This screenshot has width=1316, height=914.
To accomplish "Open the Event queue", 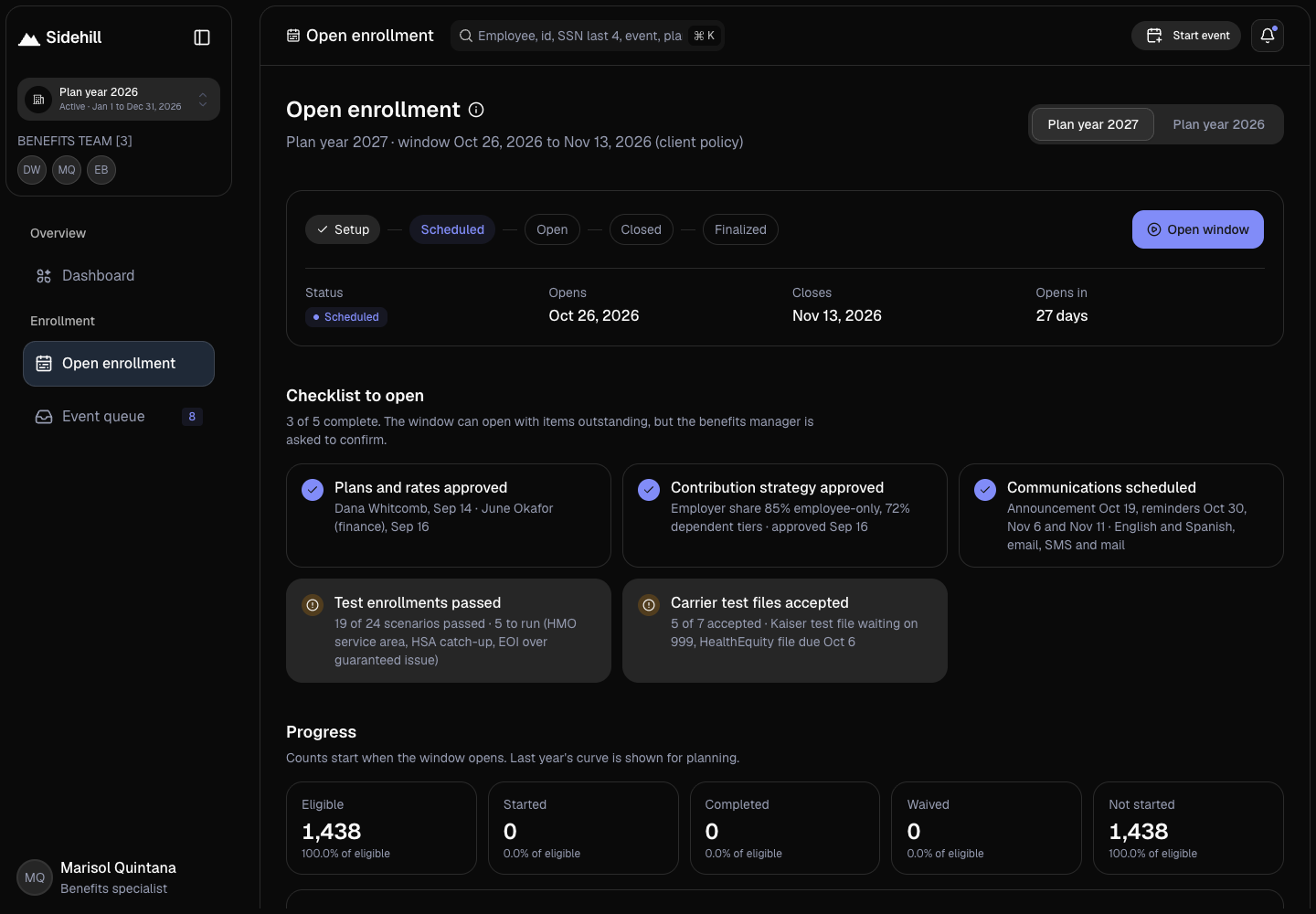I will click(x=119, y=417).
